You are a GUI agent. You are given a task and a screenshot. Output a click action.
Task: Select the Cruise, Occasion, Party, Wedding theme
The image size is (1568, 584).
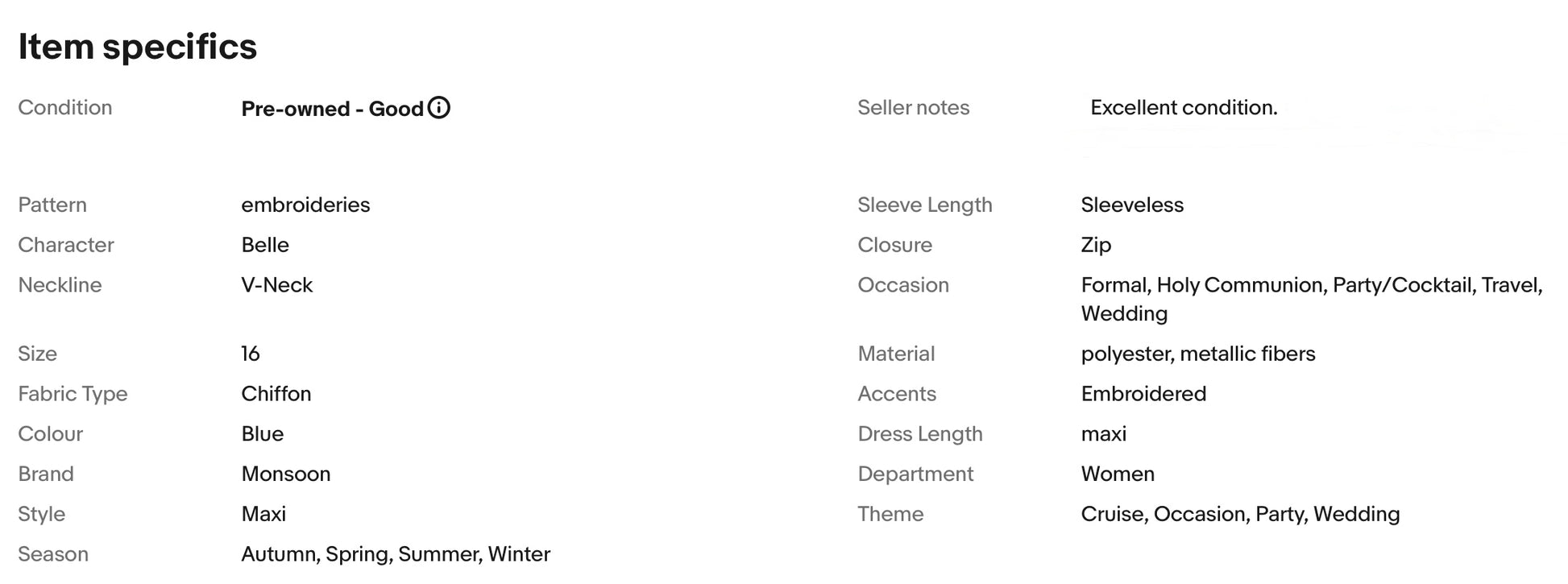[1240, 514]
